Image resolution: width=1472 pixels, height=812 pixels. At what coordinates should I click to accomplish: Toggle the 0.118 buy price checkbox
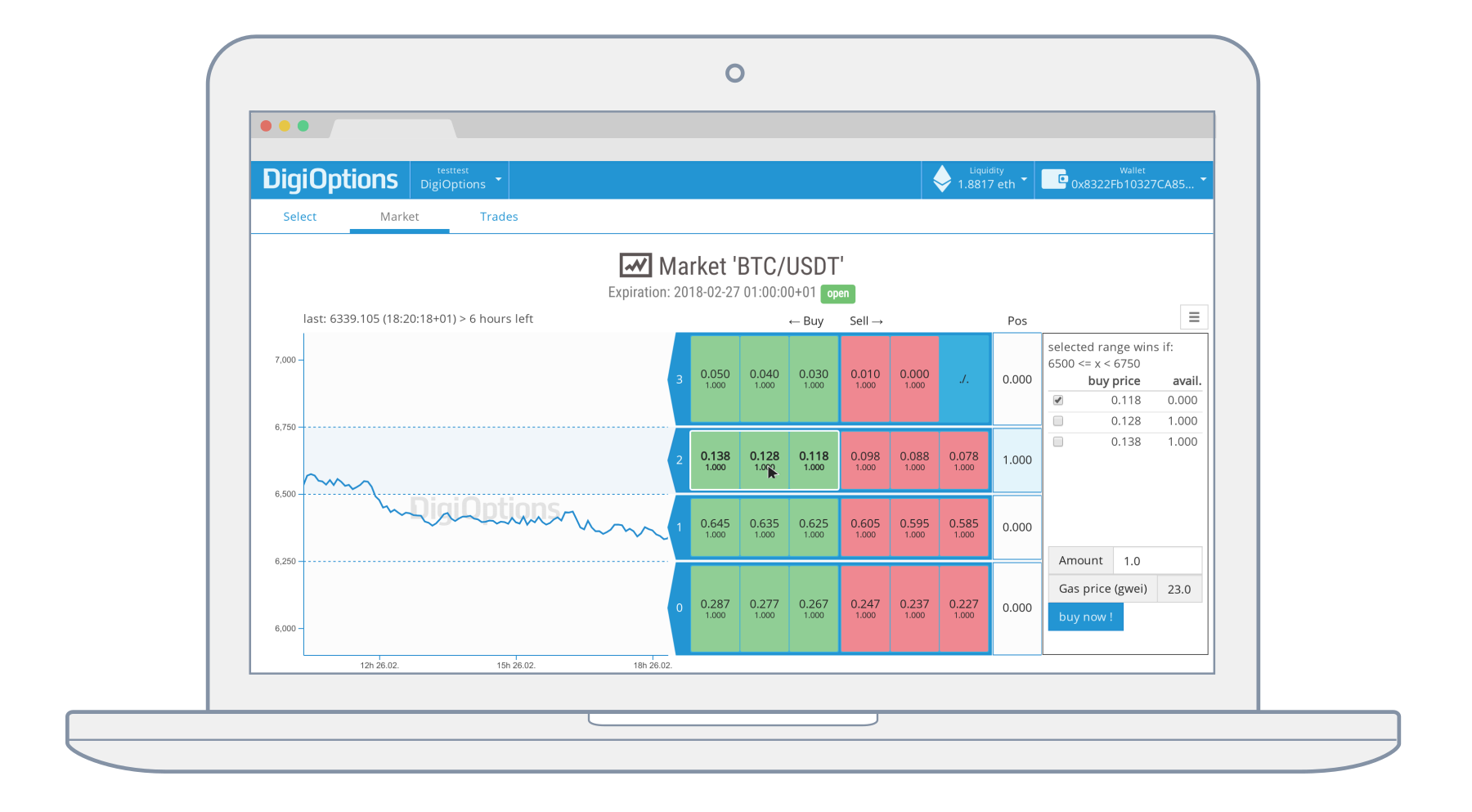click(x=1058, y=401)
